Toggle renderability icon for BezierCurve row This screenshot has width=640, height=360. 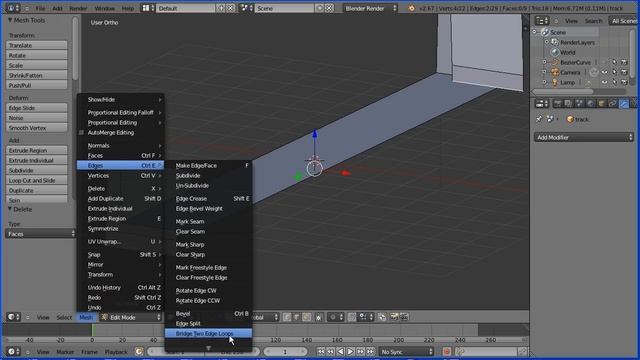click(x=624, y=62)
